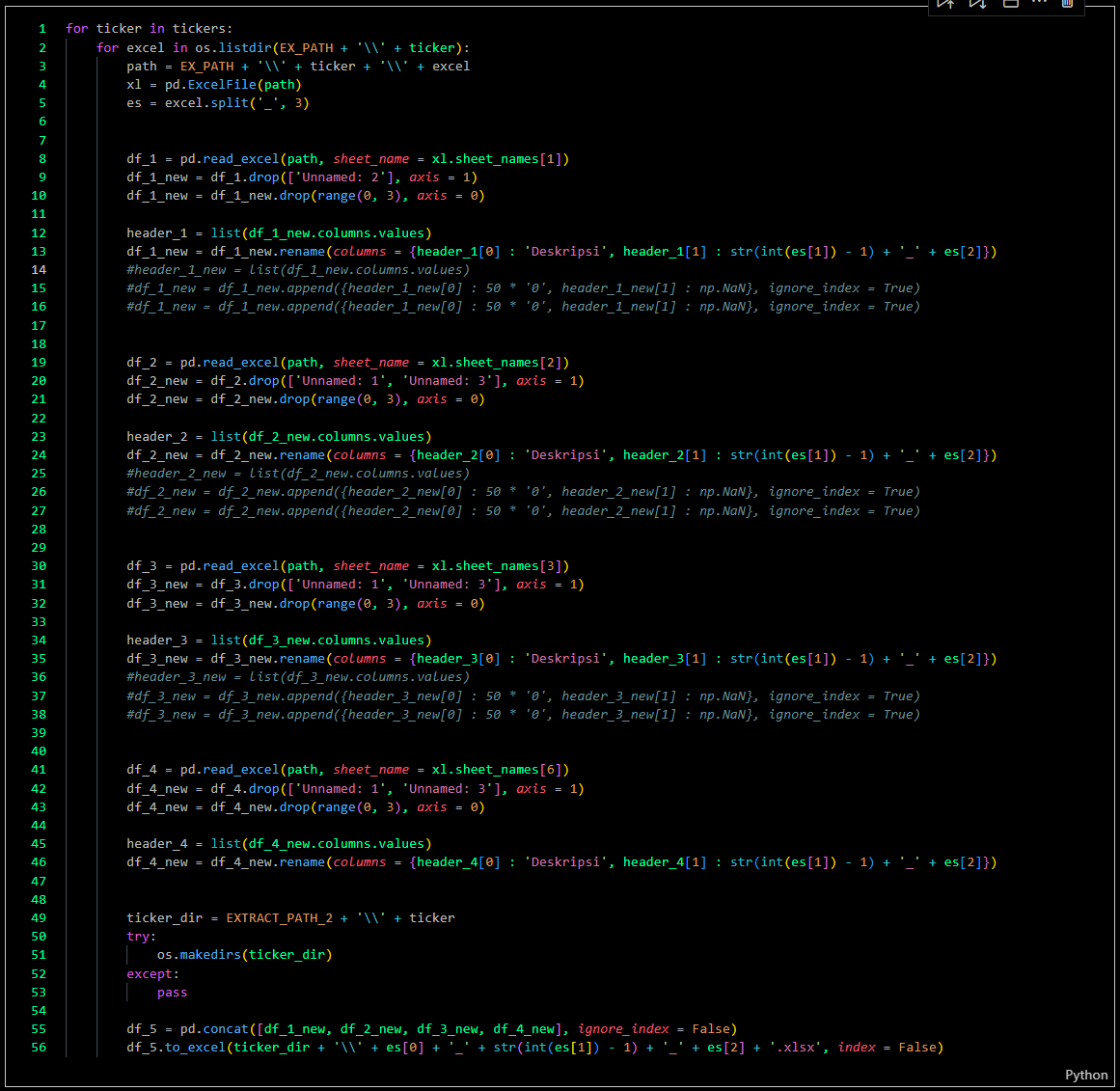Click line number 28 in the gutter
Image resolution: width=1120 pixels, height=1091 pixels.
click(x=39, y=530)
